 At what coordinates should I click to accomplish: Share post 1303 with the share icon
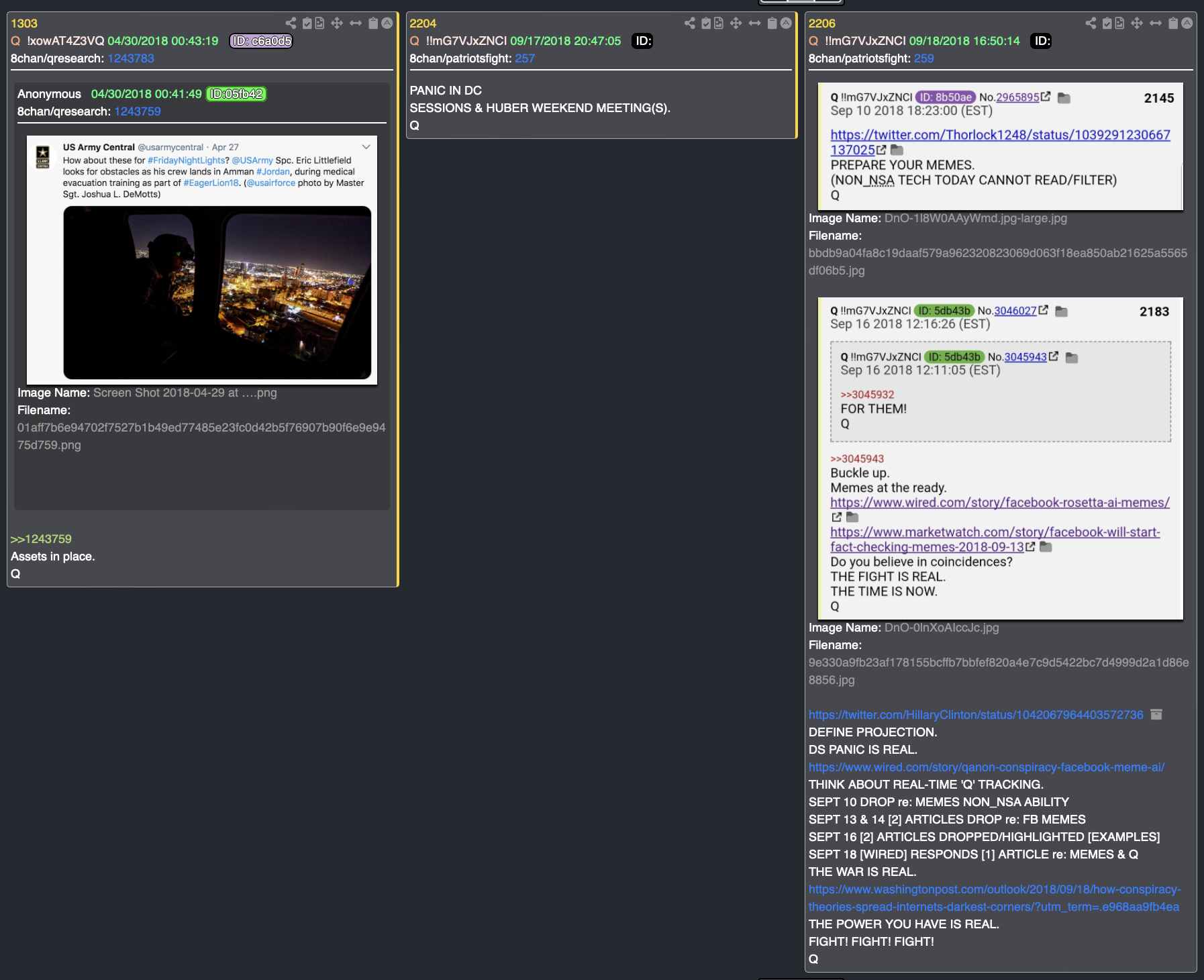[291, 23]
